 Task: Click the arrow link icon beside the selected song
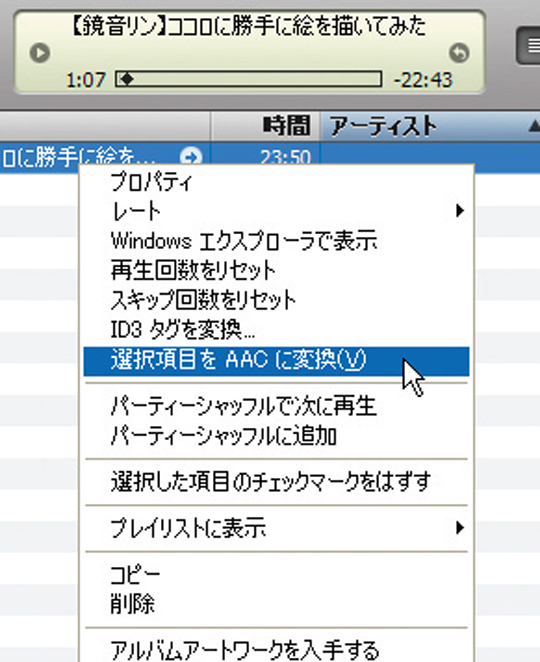pos(191,157)
